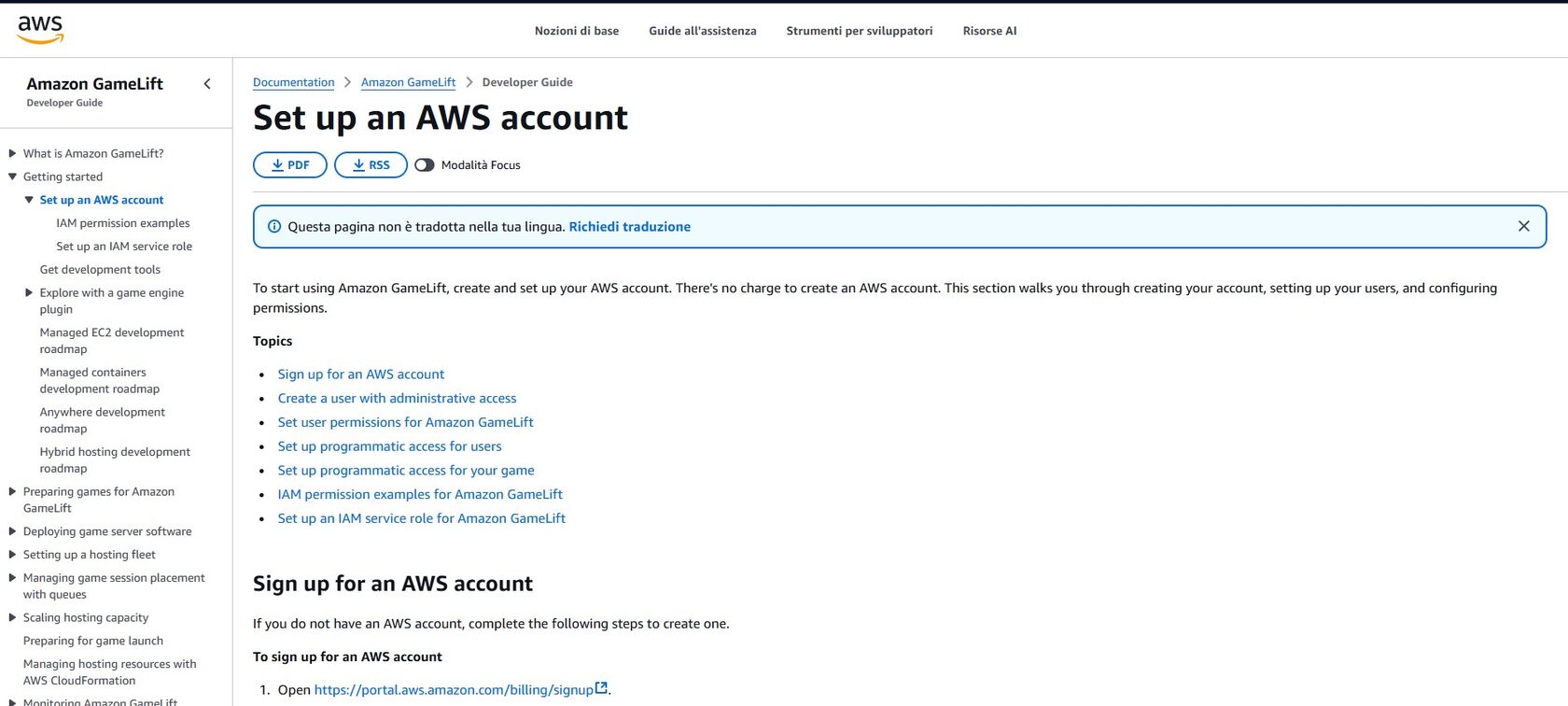1568x706 pixels.
Task: Click 'Richiedi traduzione' link
Action: (x=630, y=227)
